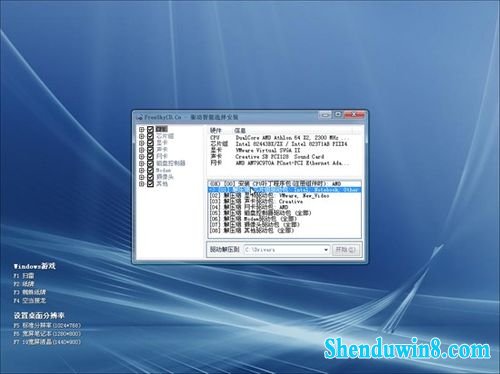Click desktop entry F2 纸牌
The image size is (500, 374).
pos(24,284)
